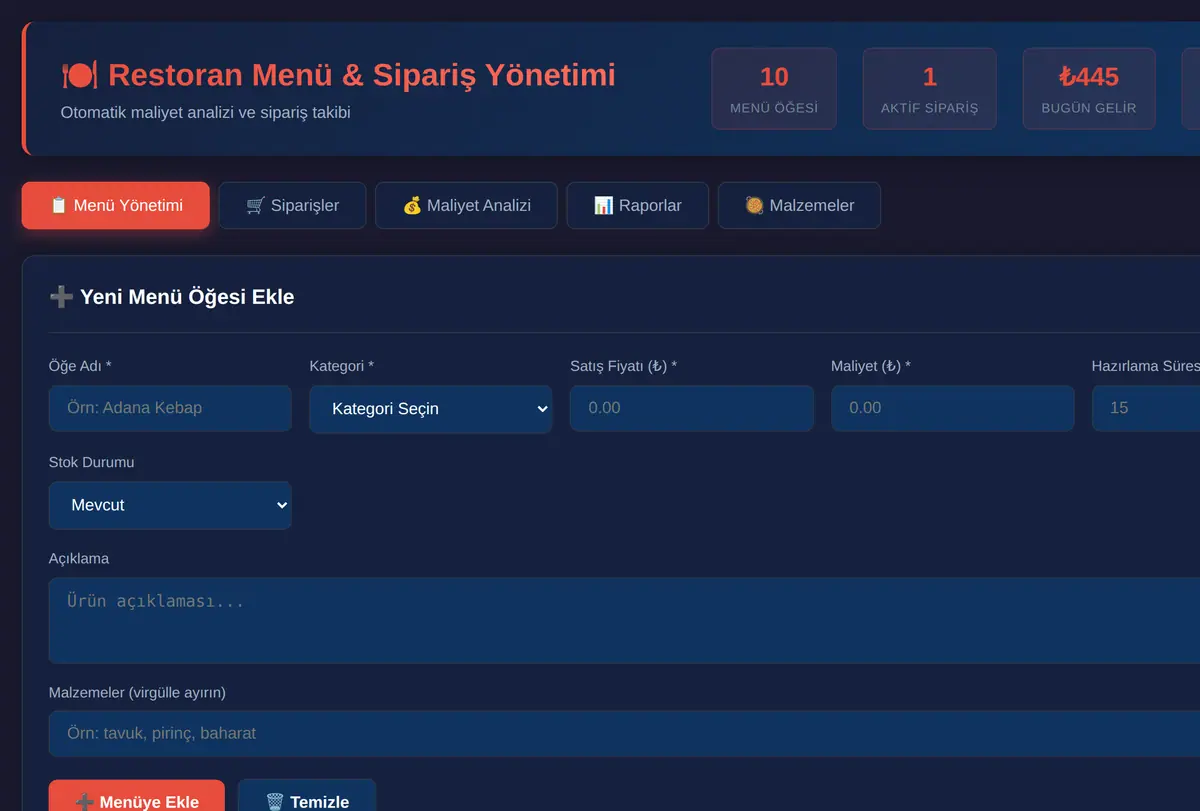Click the 'Malzemeler (virgülle ayırın)' label
This screenshot has width=1200, height=811.
(x=137, y=692)
